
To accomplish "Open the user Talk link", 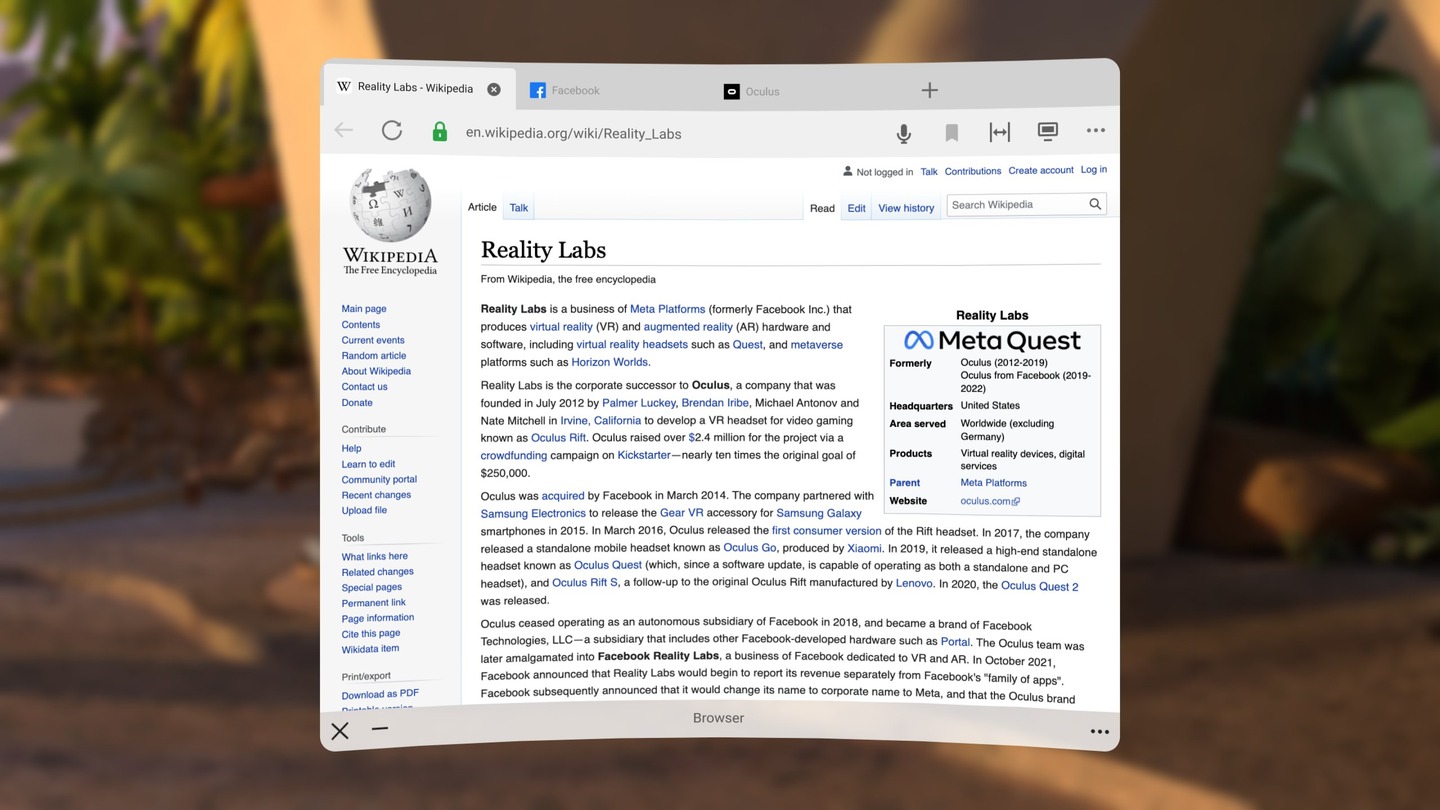I will [x=929, y=172].
